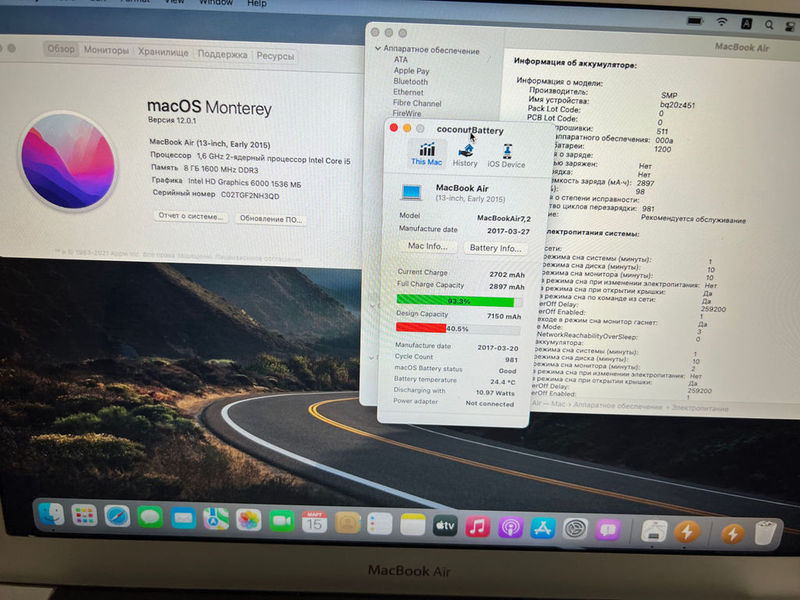The height and width of the screenshot is (600, 800).
Task: Launch Launchpad from the Dock
Action: [x=84, y=515]
